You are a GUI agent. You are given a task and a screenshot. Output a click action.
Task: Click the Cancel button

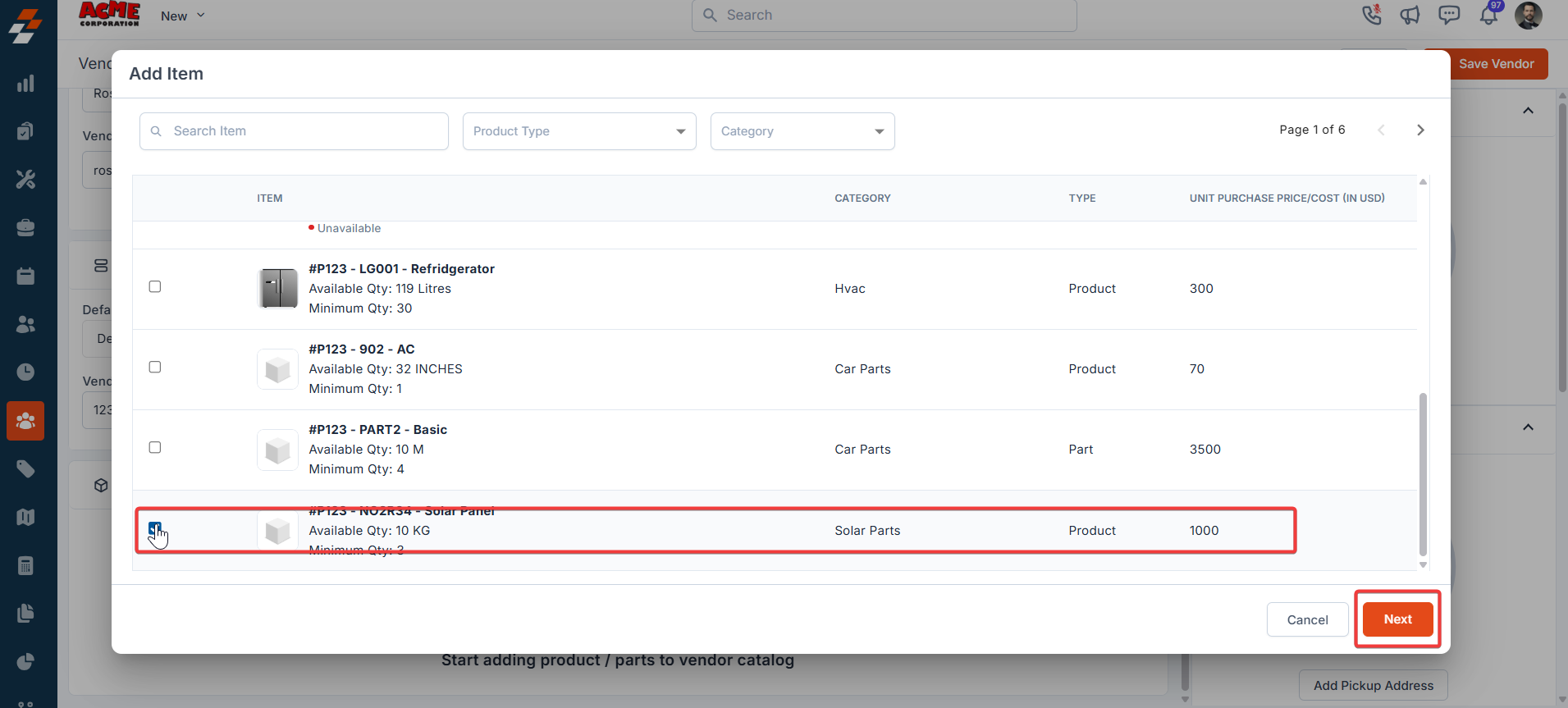[x=1308, y=619]
